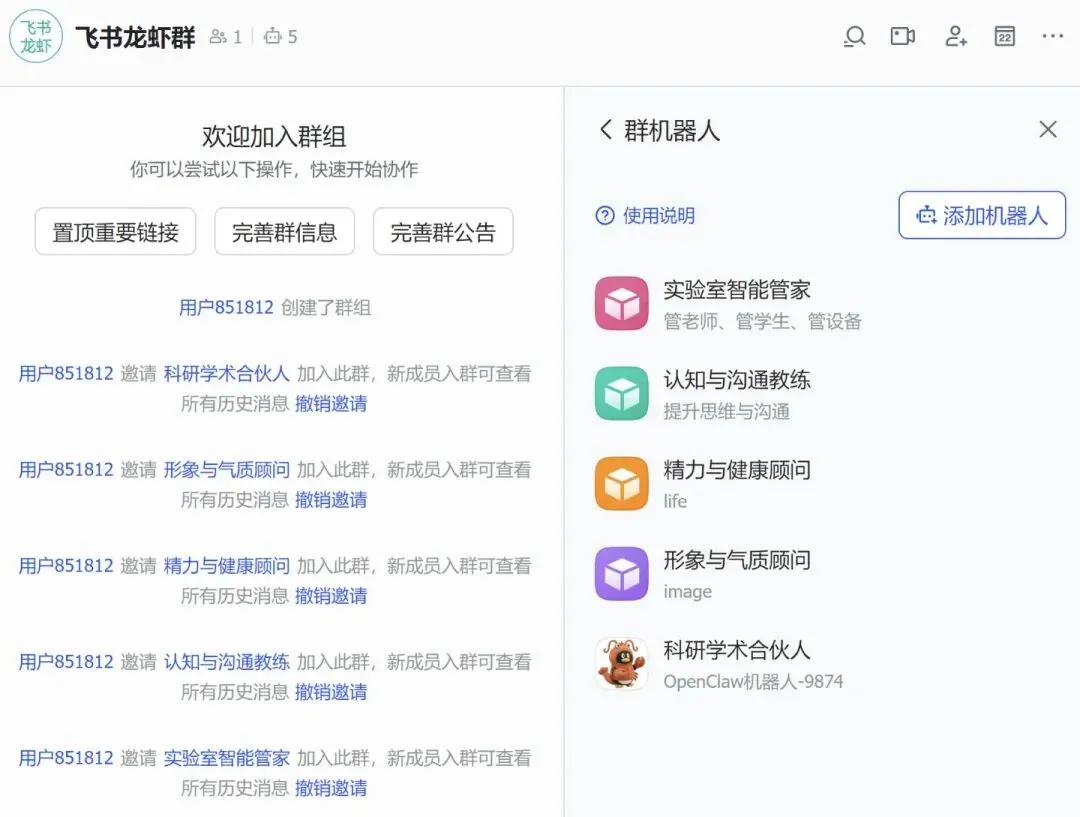Screen dimensions: 1080x817
Task: Open the more options ellipsis menu
Action: [1052, 36]
